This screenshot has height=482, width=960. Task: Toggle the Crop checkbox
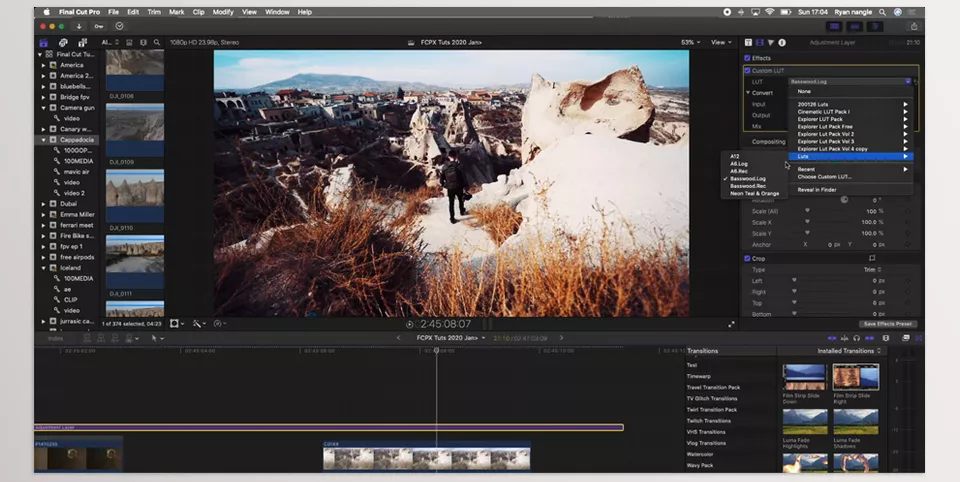point(747,258)
